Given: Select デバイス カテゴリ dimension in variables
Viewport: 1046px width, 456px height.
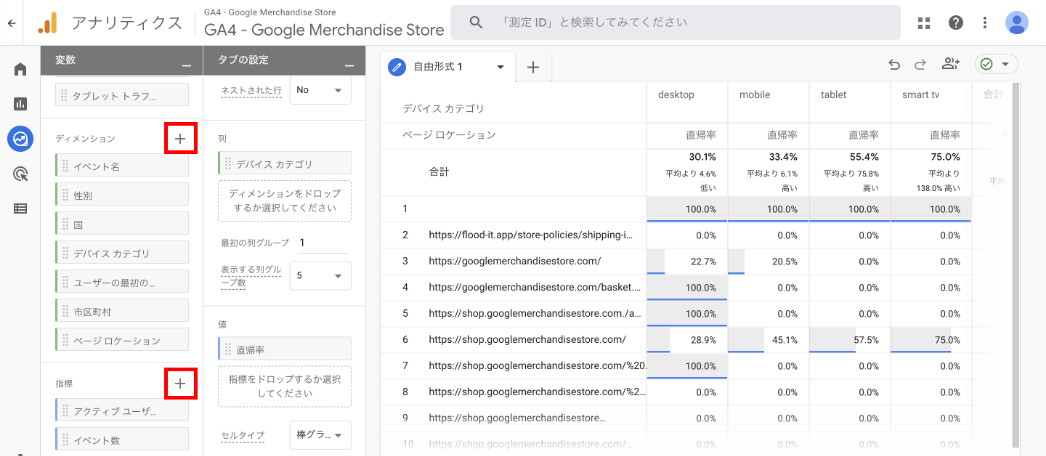Looking at the screenshot, I should tap(122, 253).
